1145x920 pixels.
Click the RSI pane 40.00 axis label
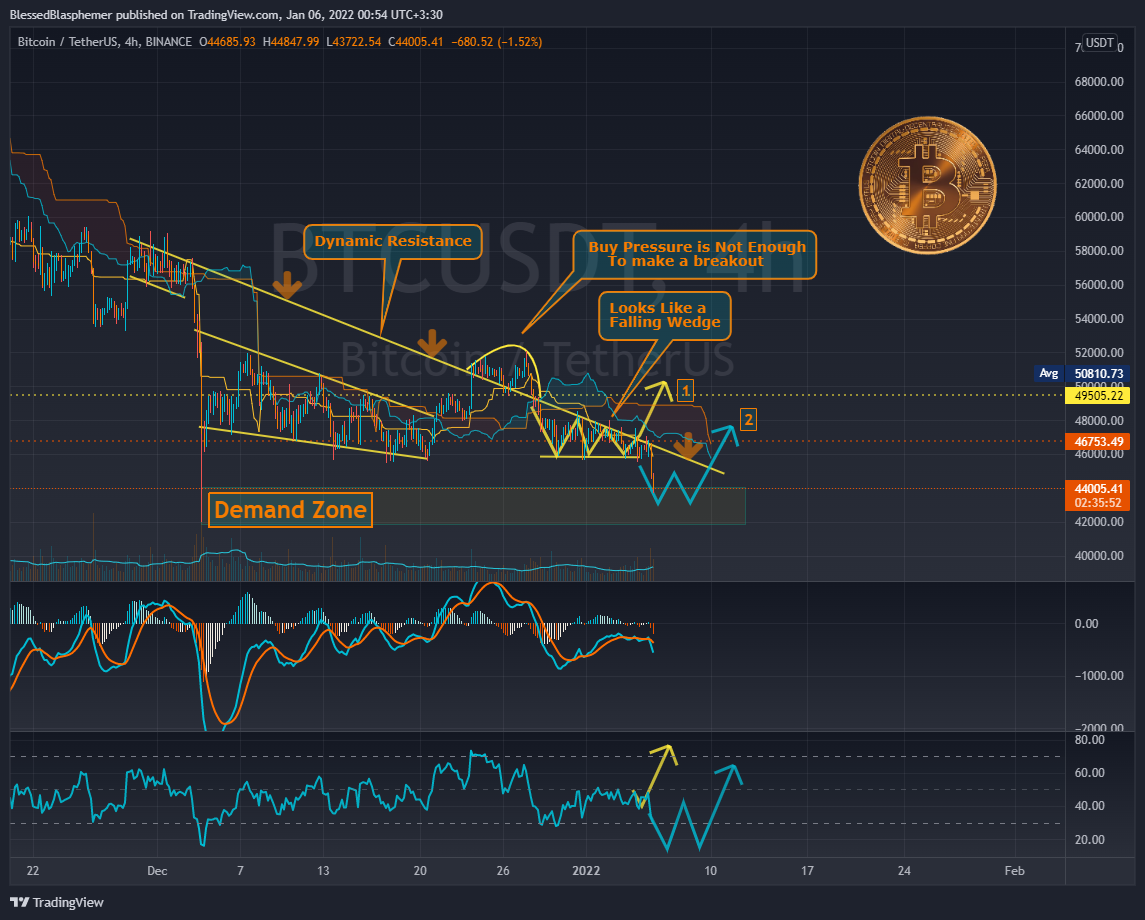coord(1090,805)
